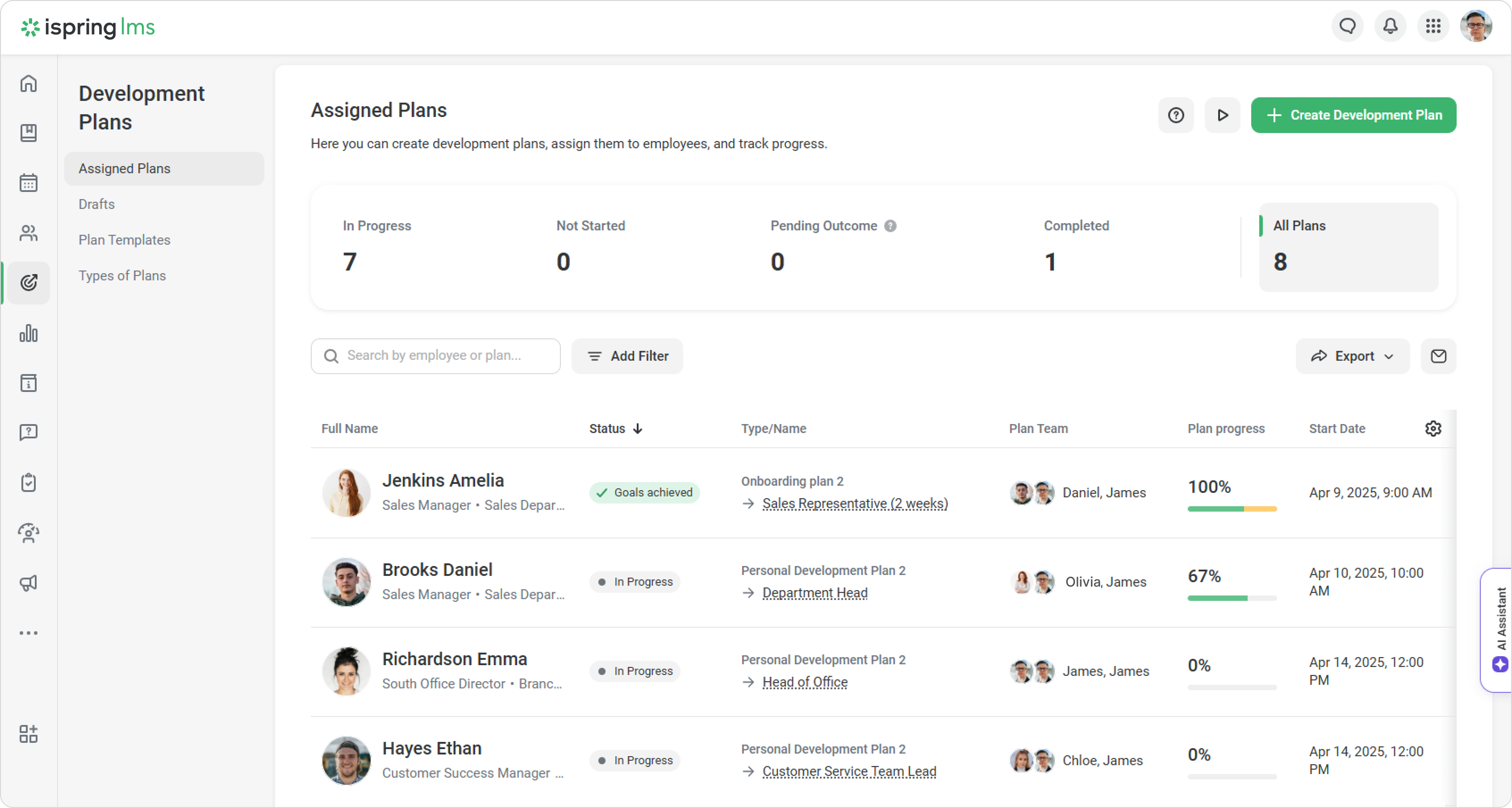Switch to the Drafts section
This screenshot has width=1512, height=808.
click(97, 204)
